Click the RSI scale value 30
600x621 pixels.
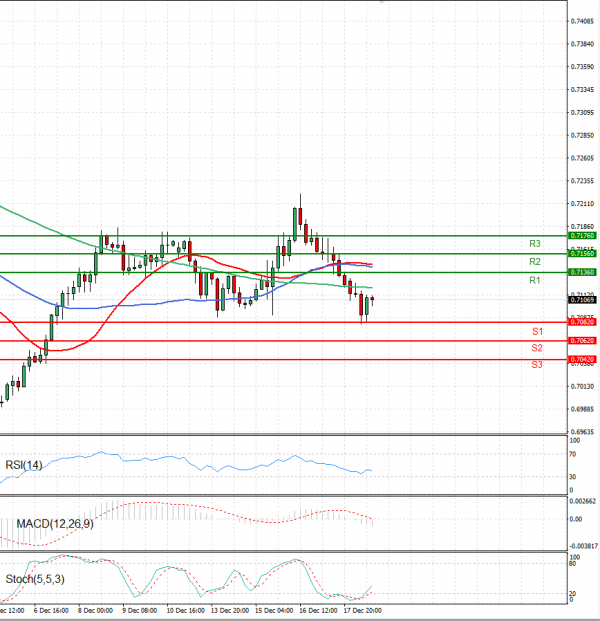(573, 477)
